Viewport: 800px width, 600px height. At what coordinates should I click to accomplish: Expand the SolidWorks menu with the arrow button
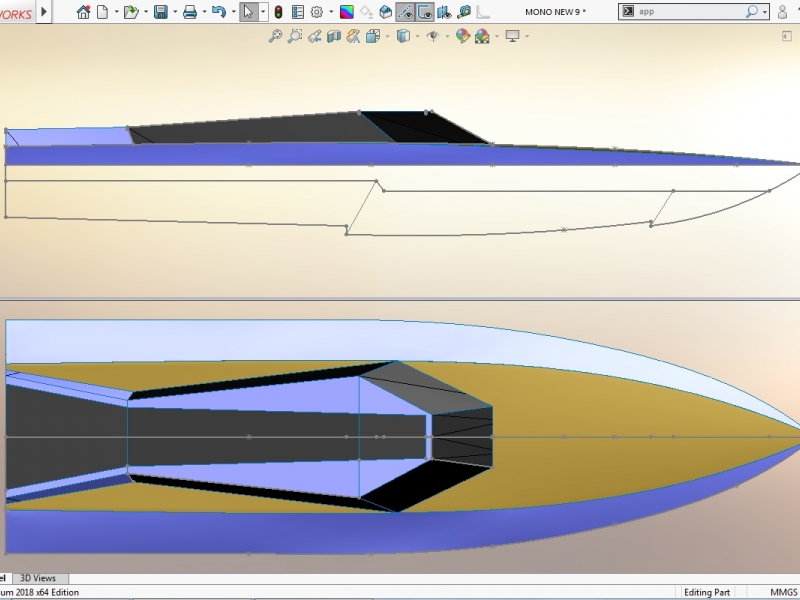(x=44, y=12)
